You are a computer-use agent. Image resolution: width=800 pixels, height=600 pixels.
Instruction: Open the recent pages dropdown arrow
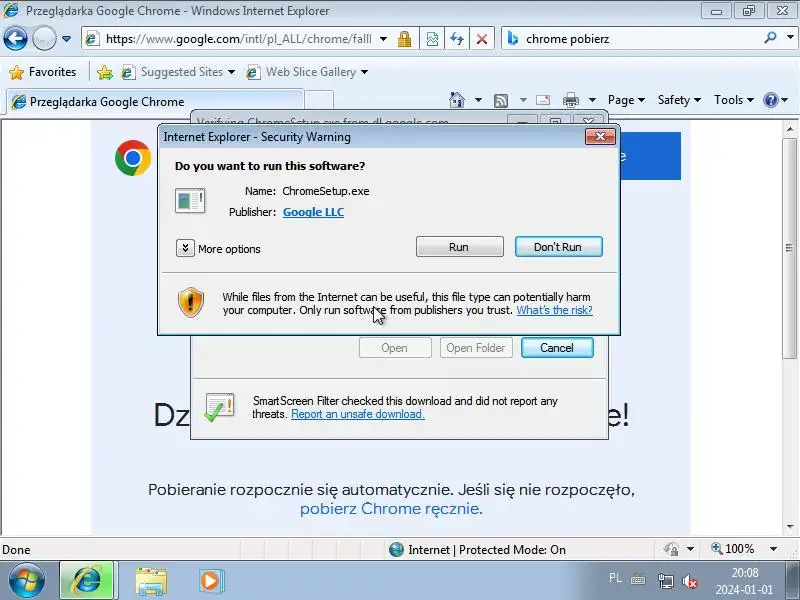click(66, 39)
